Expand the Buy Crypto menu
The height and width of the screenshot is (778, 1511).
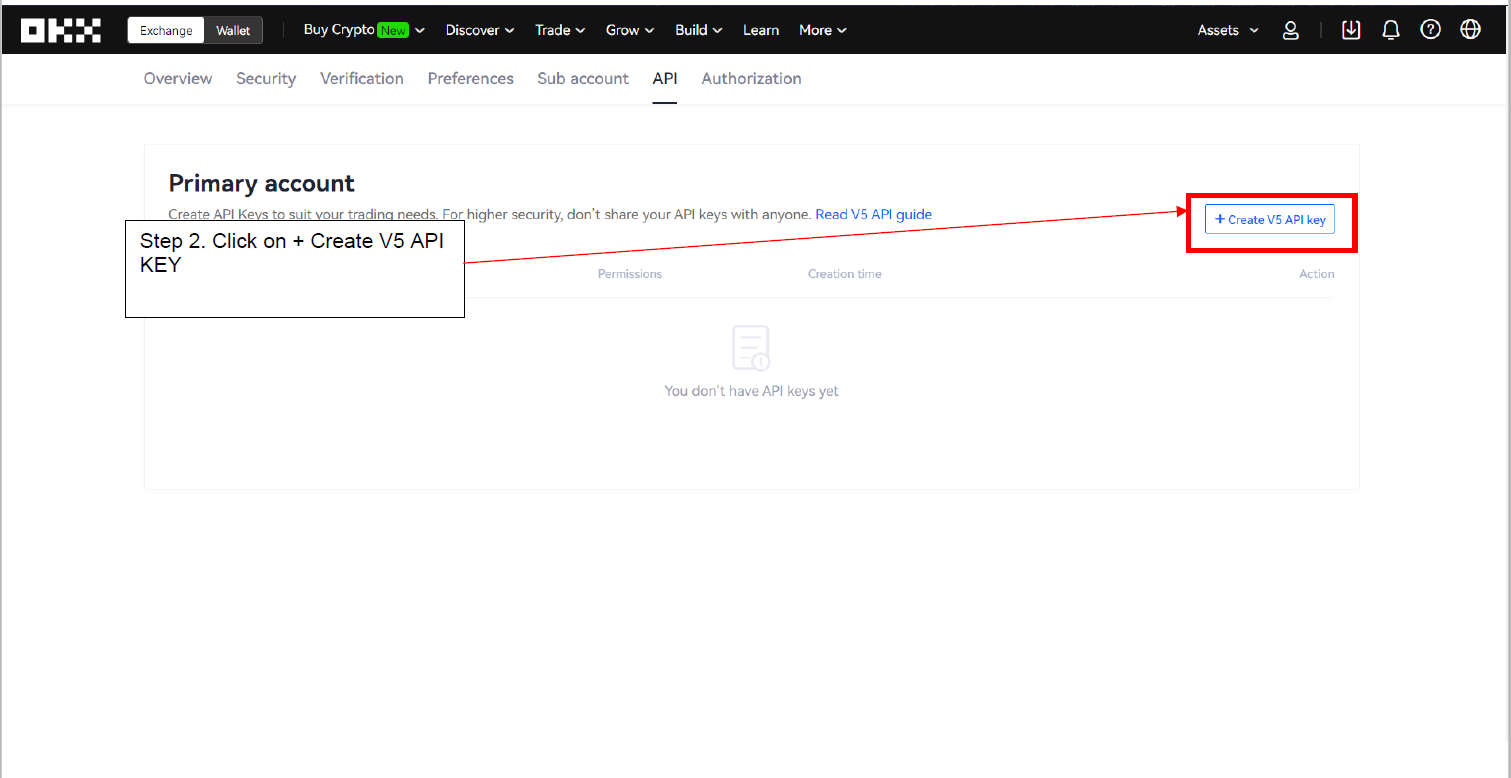[364, 30]
